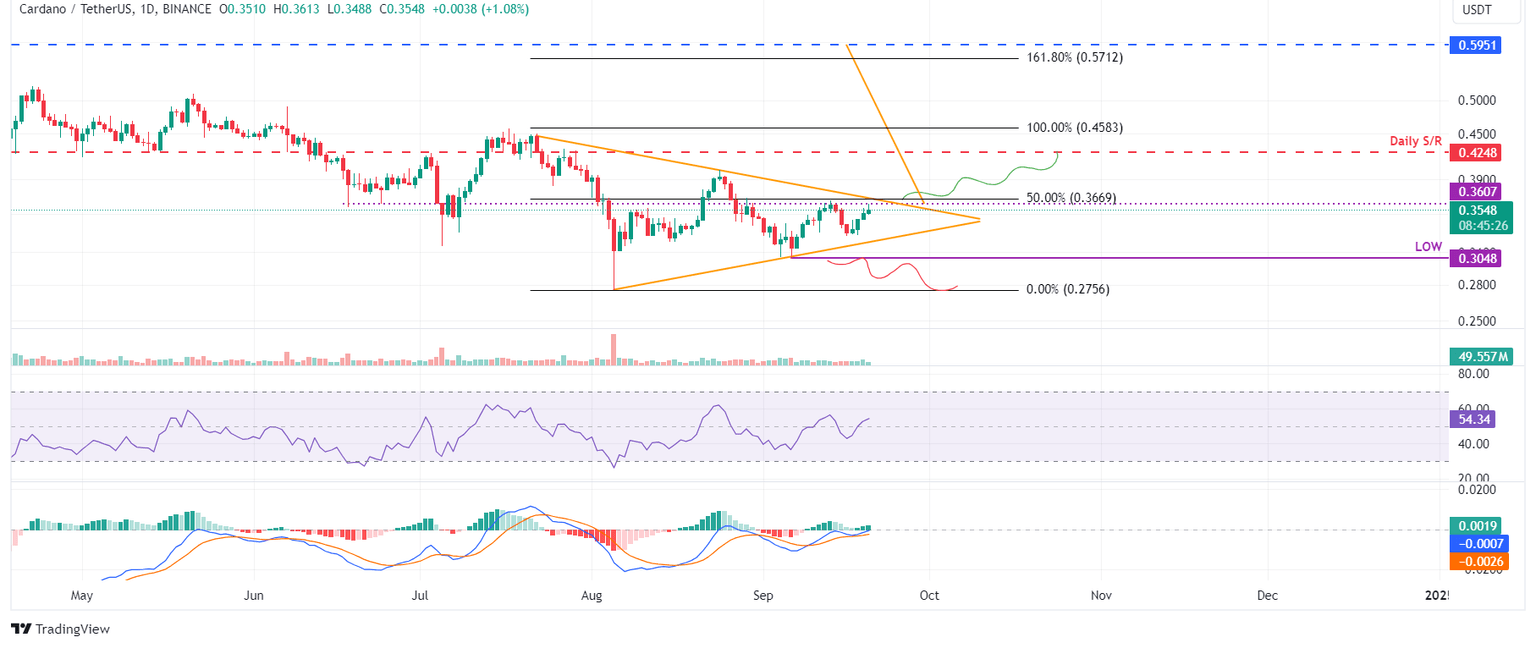
Task: Select the Daily S/R text label
Action: coord(1416,141)
